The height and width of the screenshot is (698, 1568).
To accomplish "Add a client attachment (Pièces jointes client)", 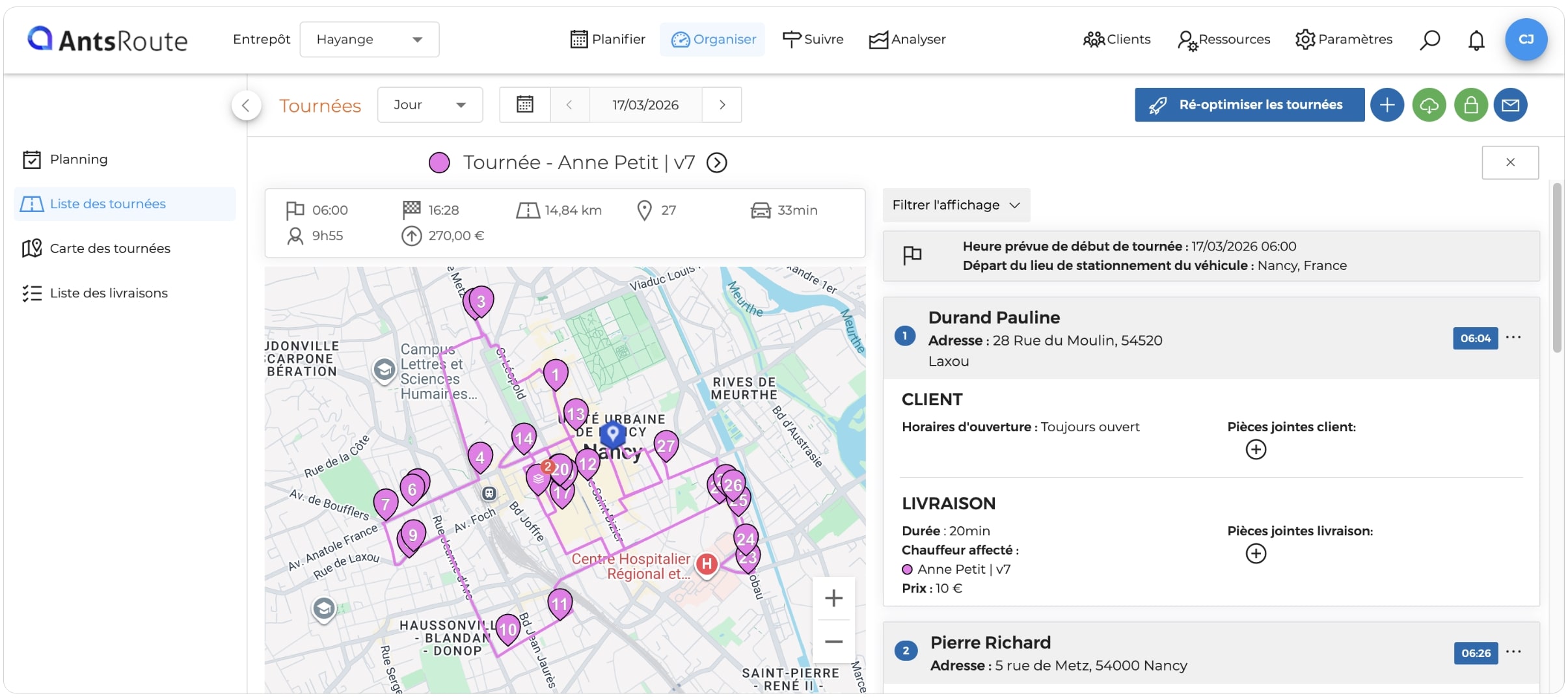I will (x=1256, y=450).
